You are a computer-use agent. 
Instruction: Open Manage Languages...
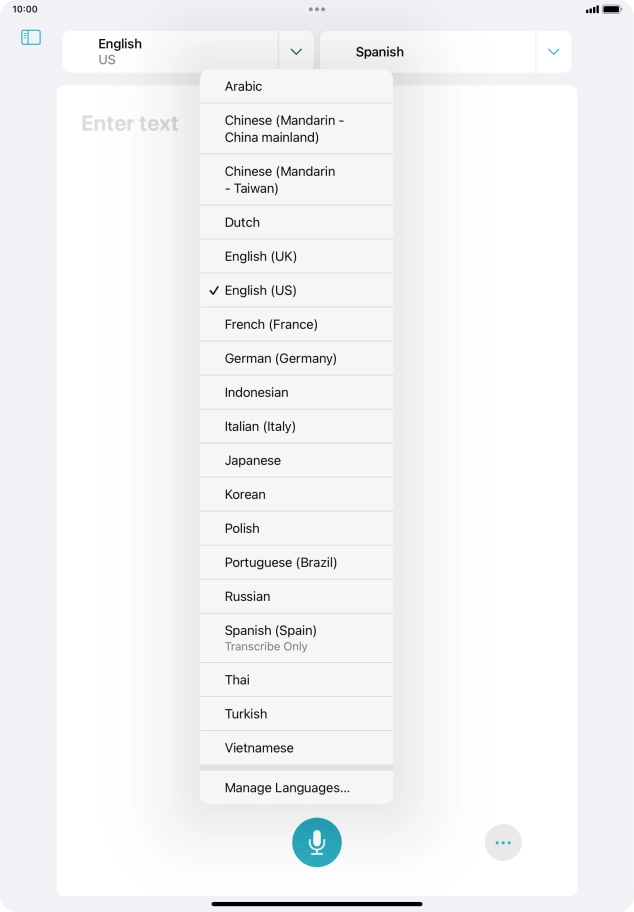click(x=296, y=788)
